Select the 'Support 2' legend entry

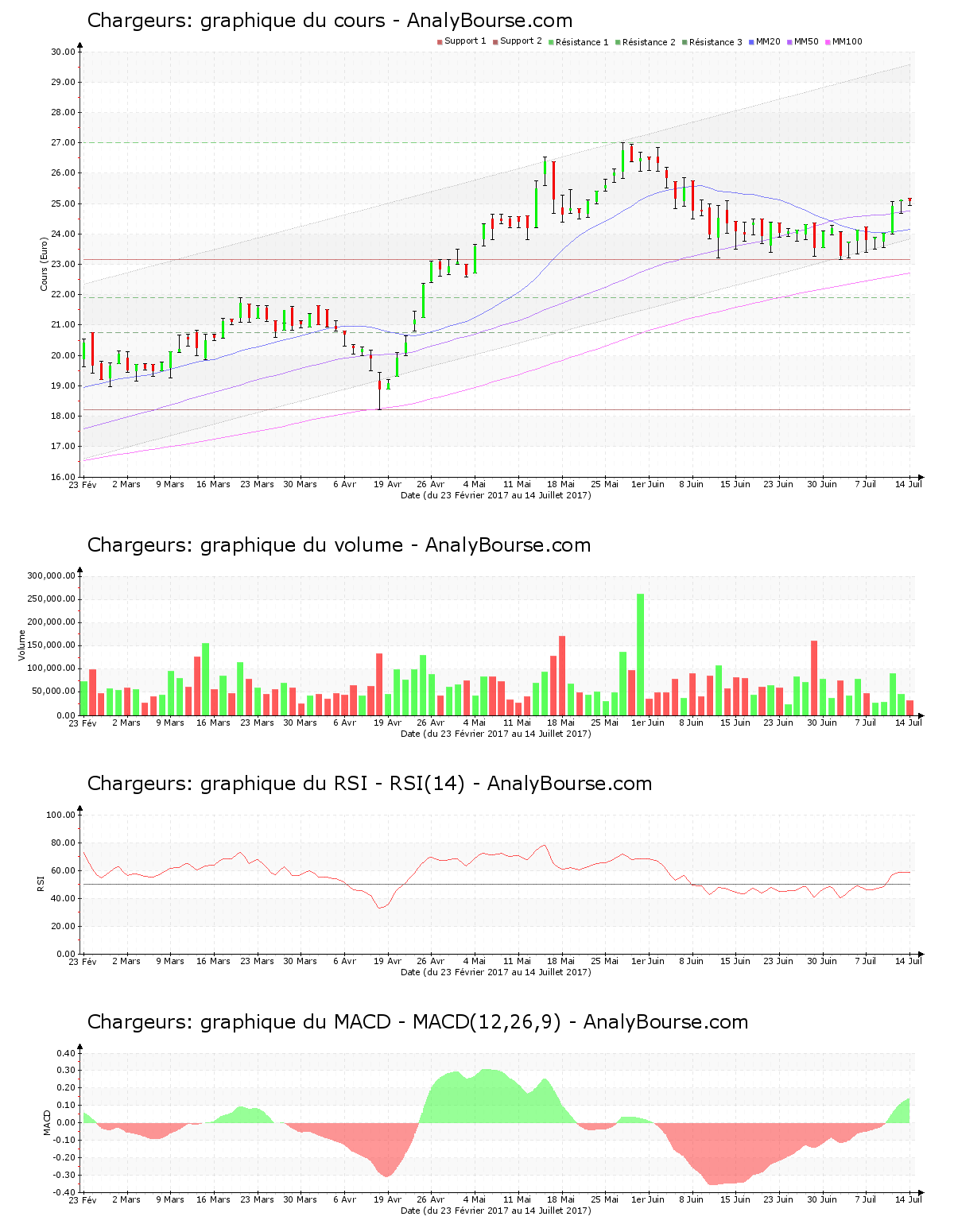(517, 41)
